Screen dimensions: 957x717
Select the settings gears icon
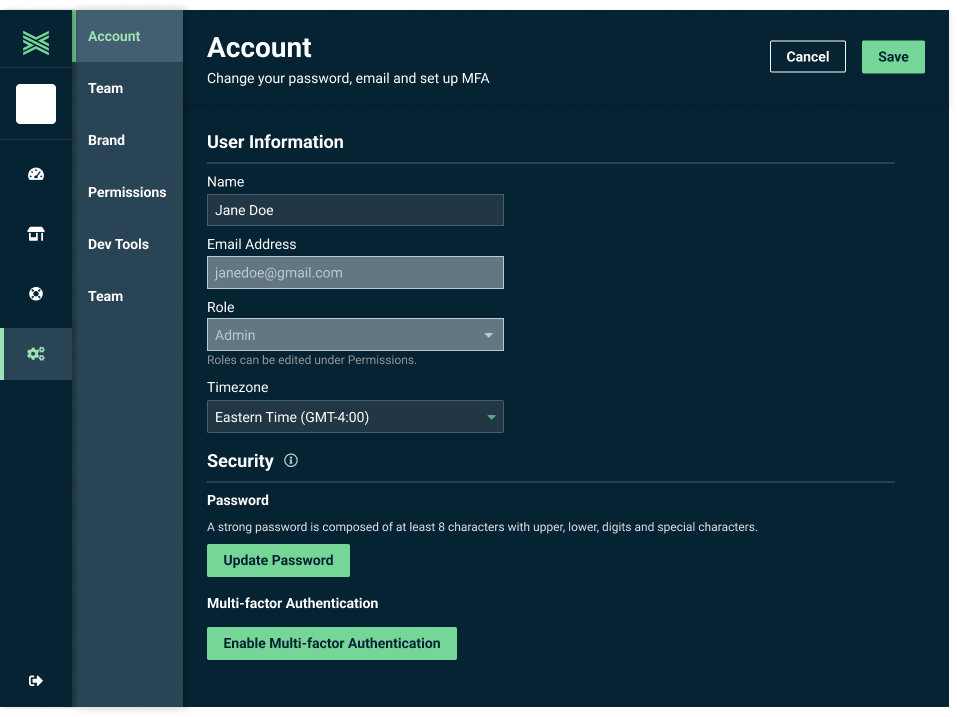point(36,354)
